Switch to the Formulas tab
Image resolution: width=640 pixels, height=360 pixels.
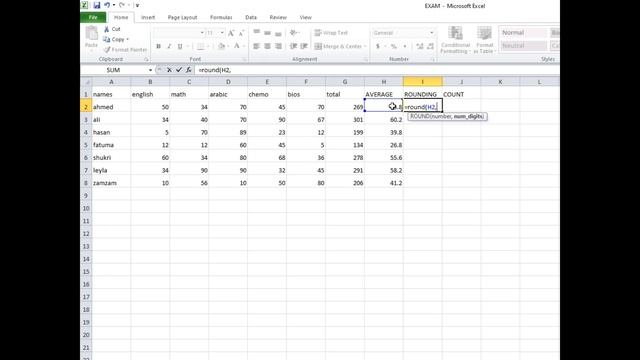point(221,18)
